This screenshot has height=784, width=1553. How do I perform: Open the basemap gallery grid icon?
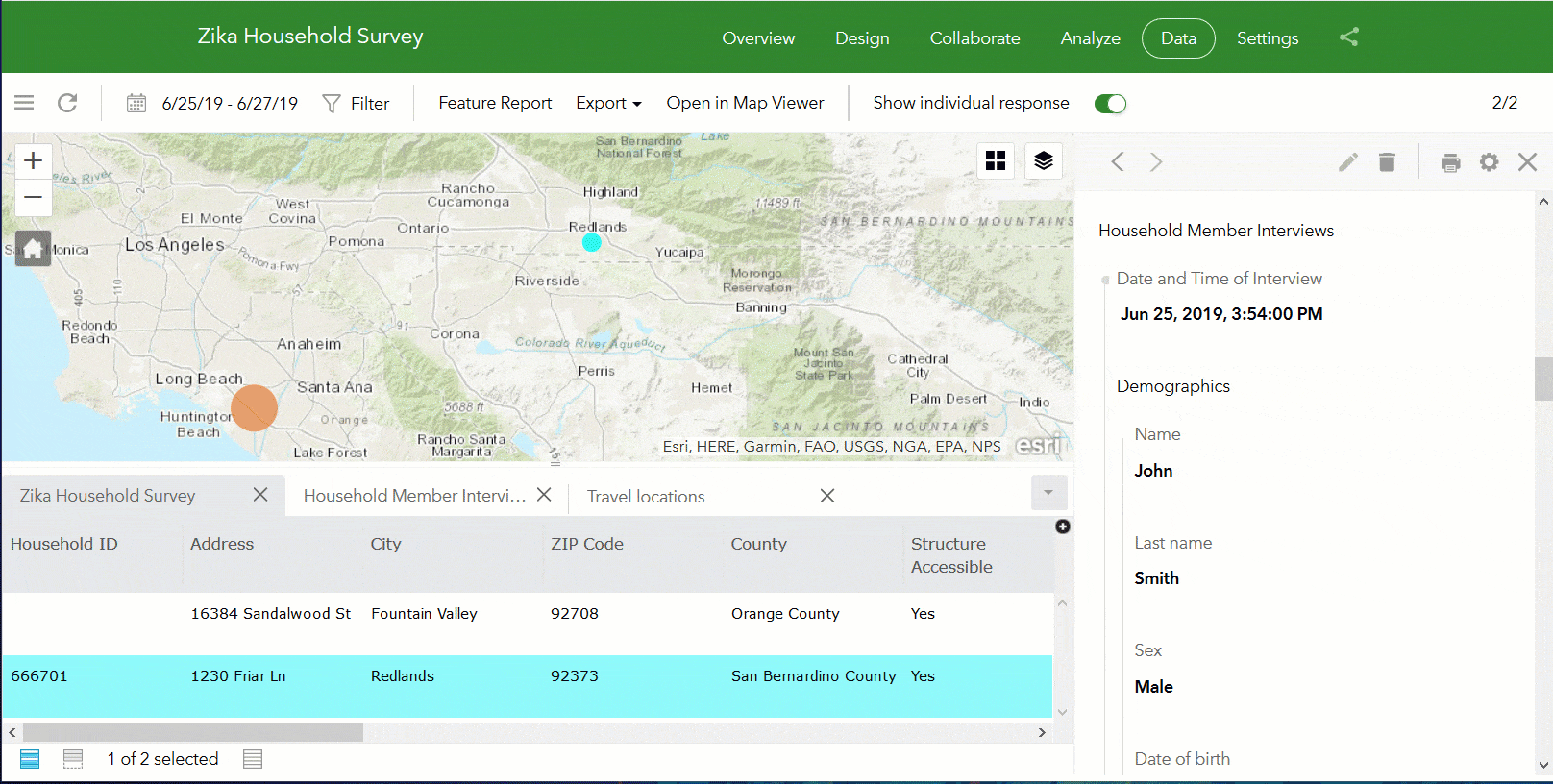coord(996,160)
